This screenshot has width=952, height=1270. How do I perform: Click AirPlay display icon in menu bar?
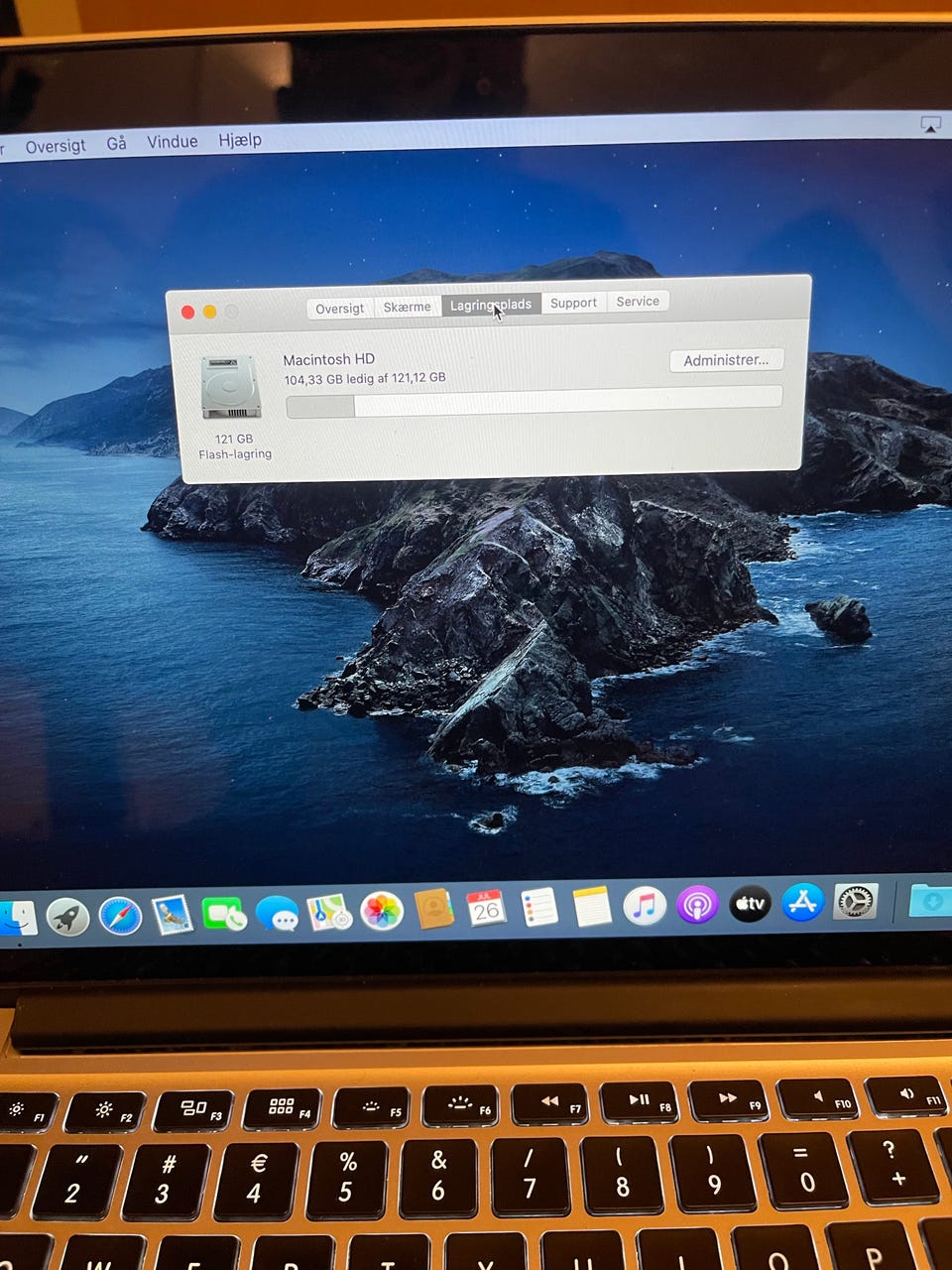pyautogui.click(x=930, y=124)
